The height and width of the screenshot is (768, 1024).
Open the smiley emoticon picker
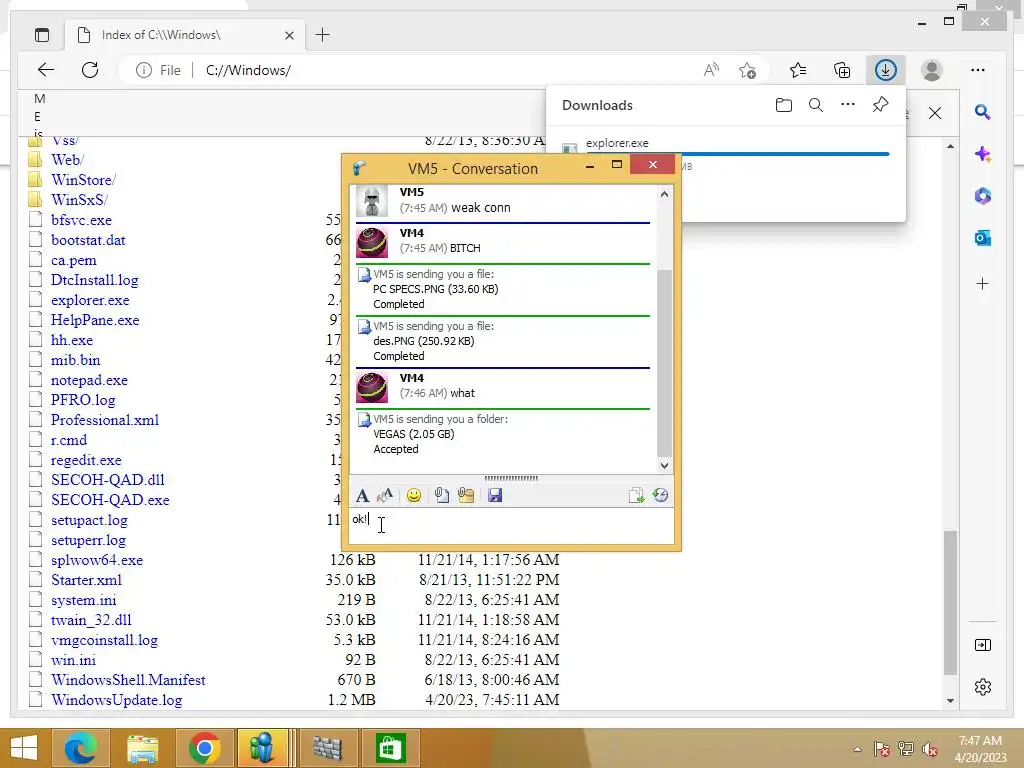click(x=413, y=496)
